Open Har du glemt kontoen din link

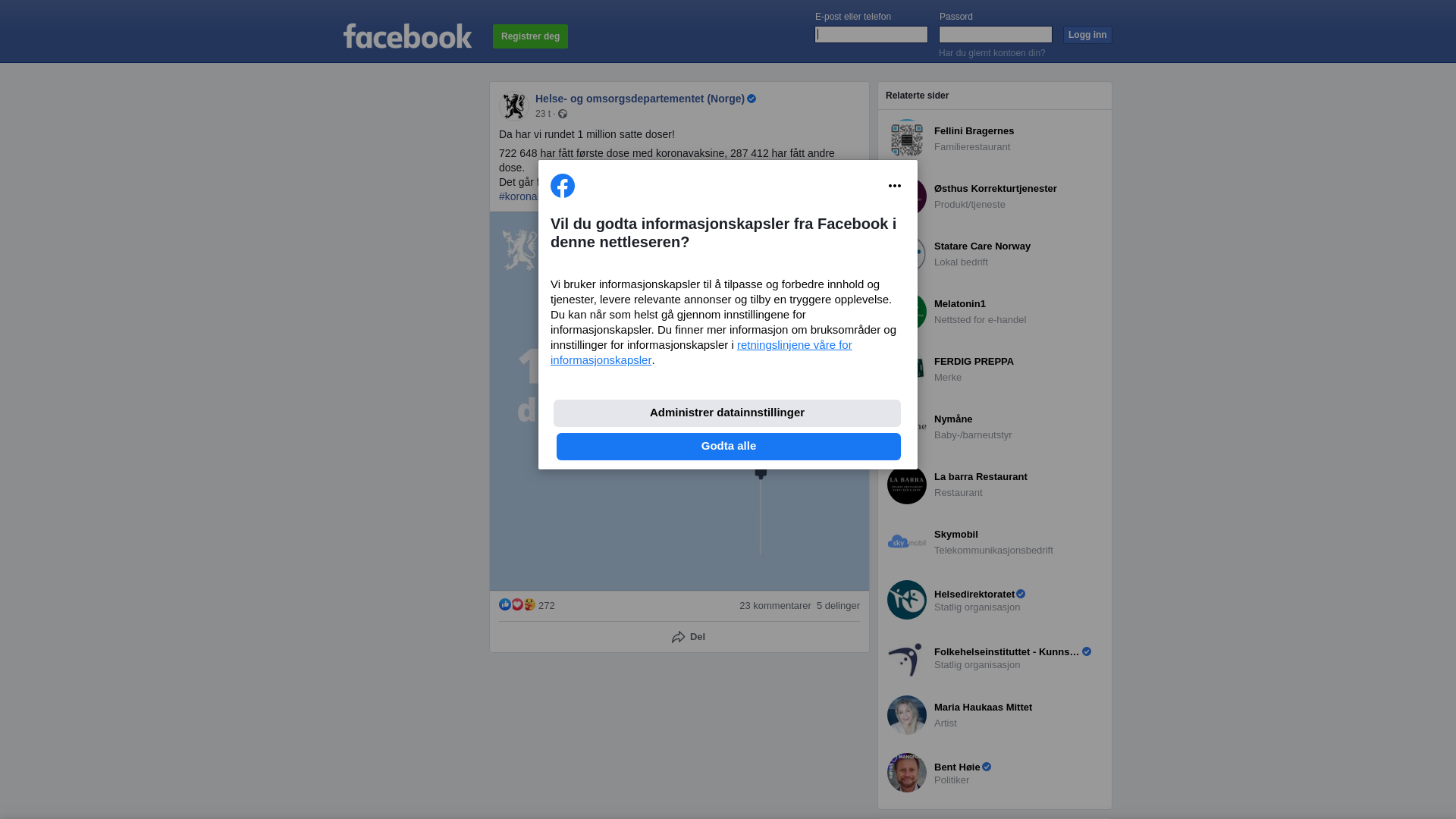(992, 53)
